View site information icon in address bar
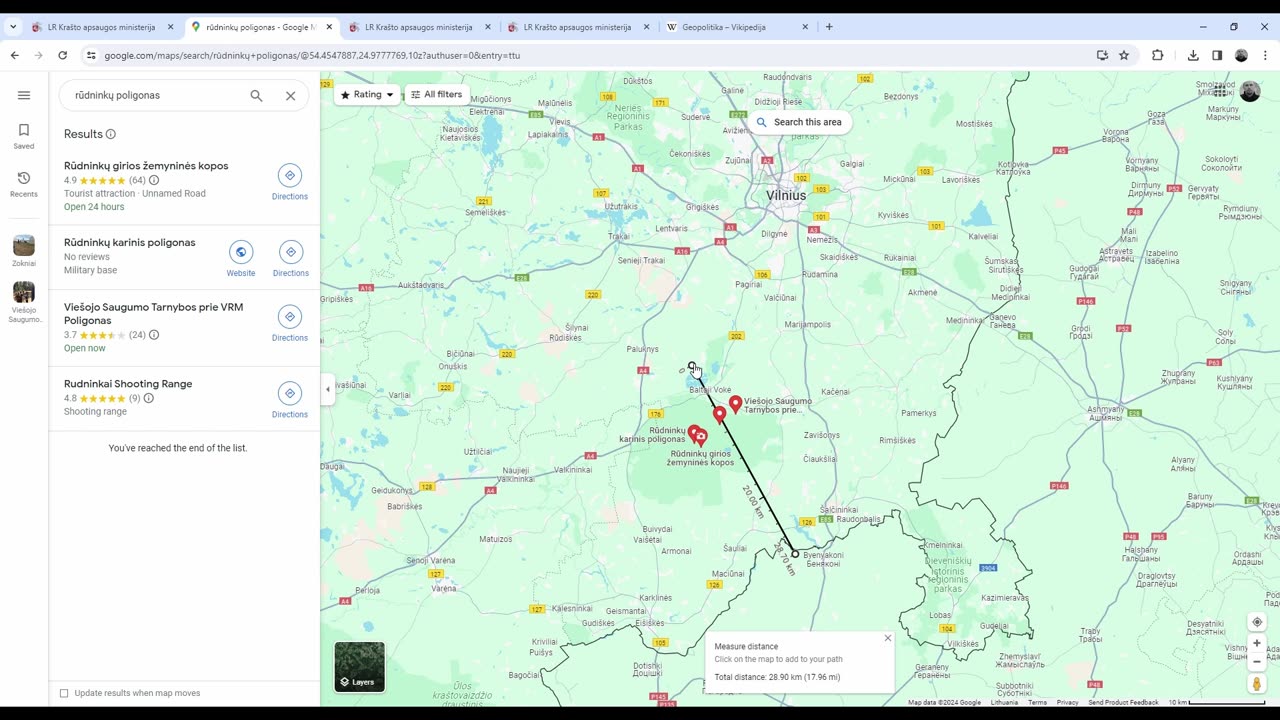The image size is (1280, 720). (91, 55)
